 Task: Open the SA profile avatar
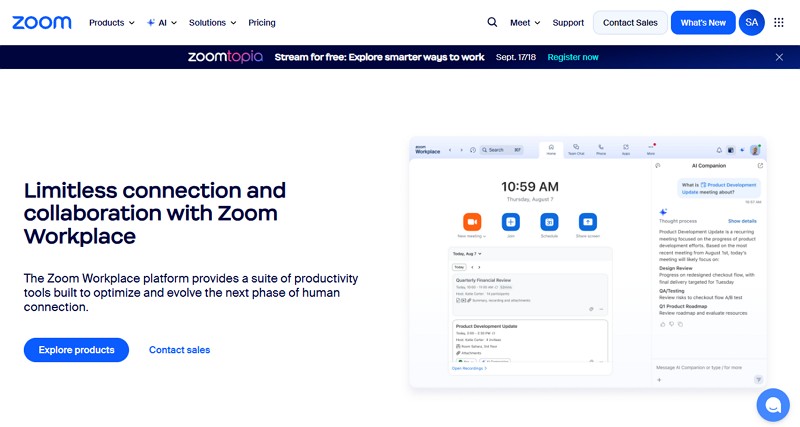(752, 22)
